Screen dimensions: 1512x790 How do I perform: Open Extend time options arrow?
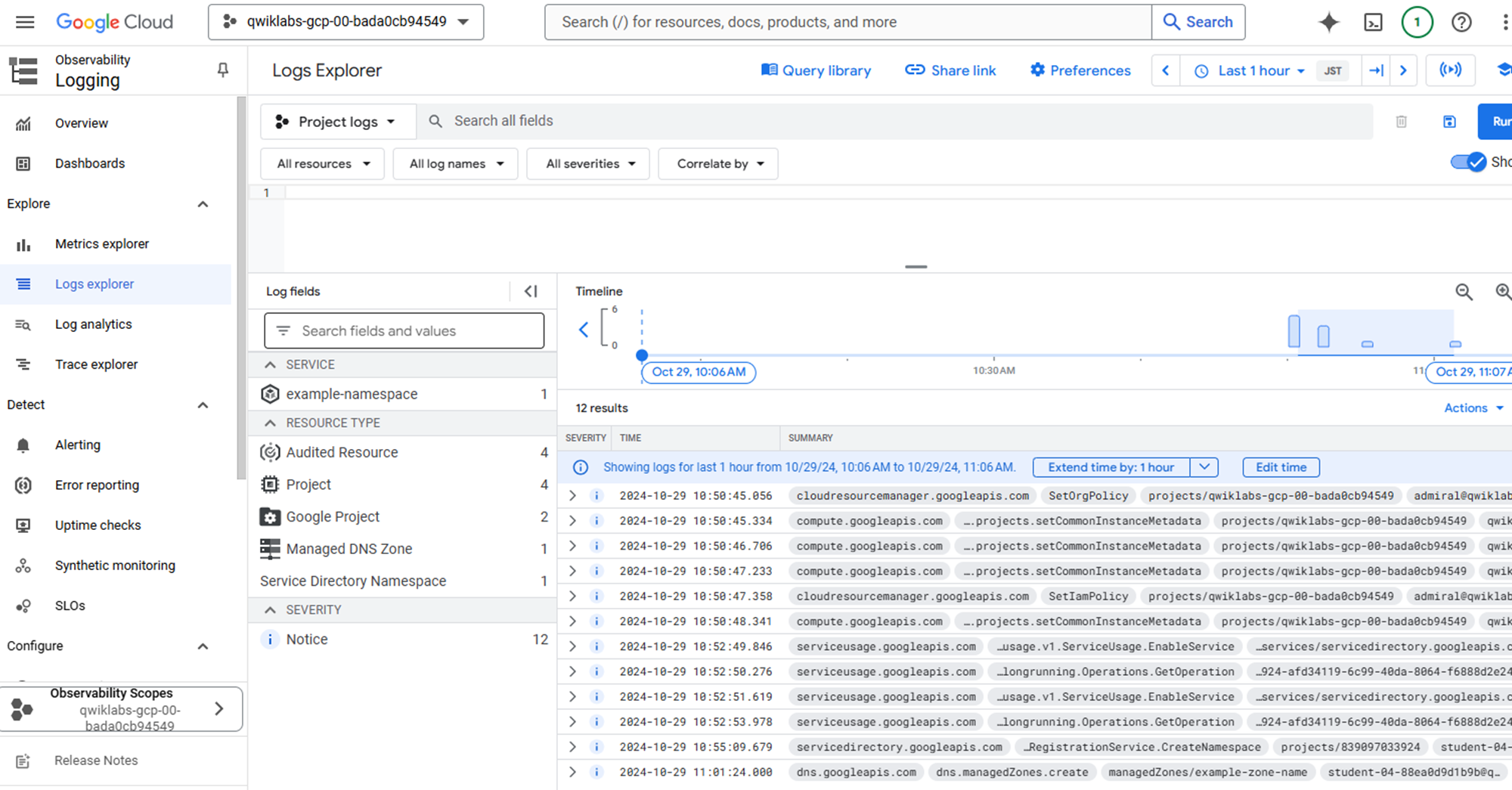coord(1204,467)
